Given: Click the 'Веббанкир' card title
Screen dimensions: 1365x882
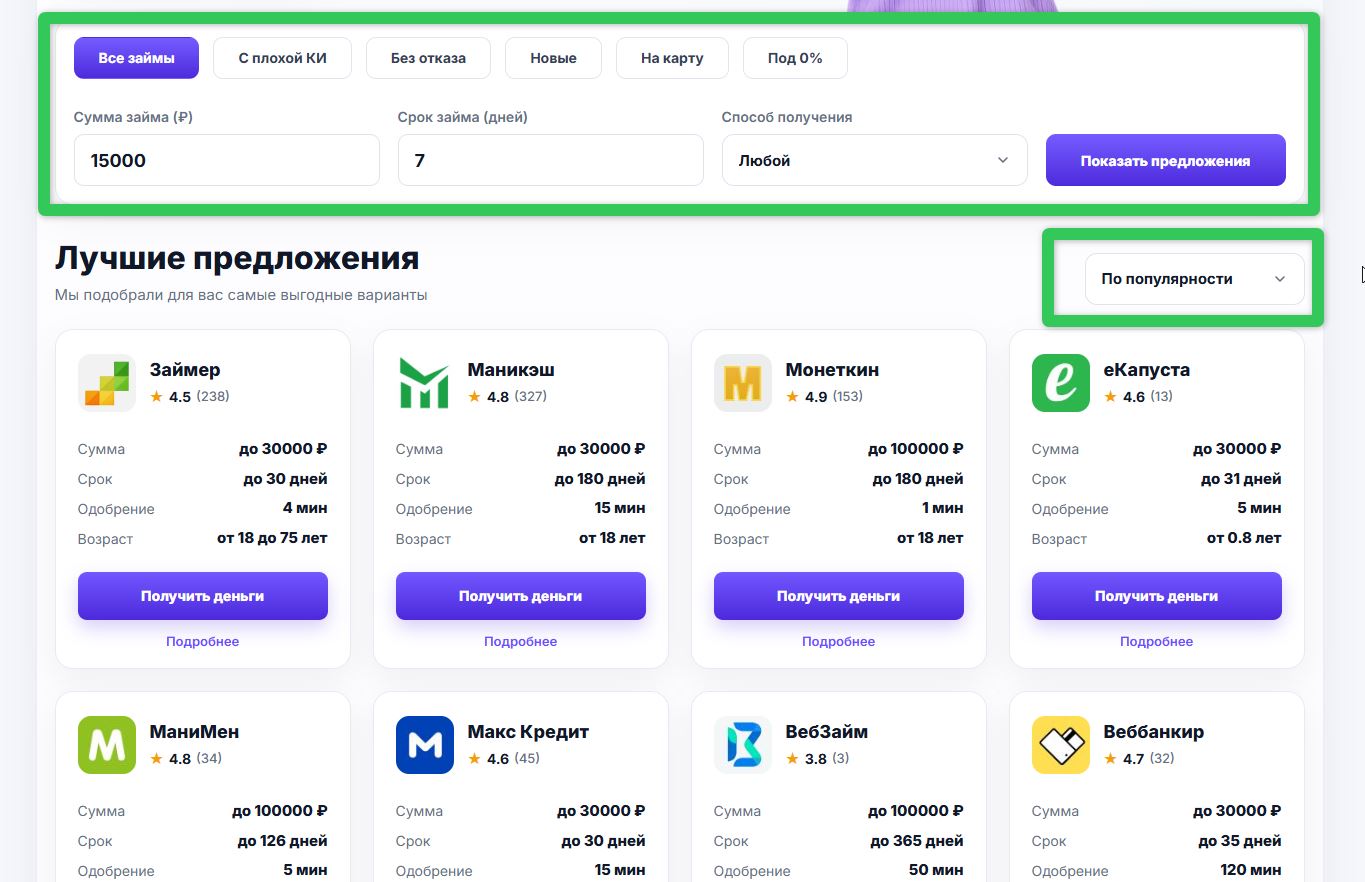Looking at the screenshot, I should point(1154,732).
